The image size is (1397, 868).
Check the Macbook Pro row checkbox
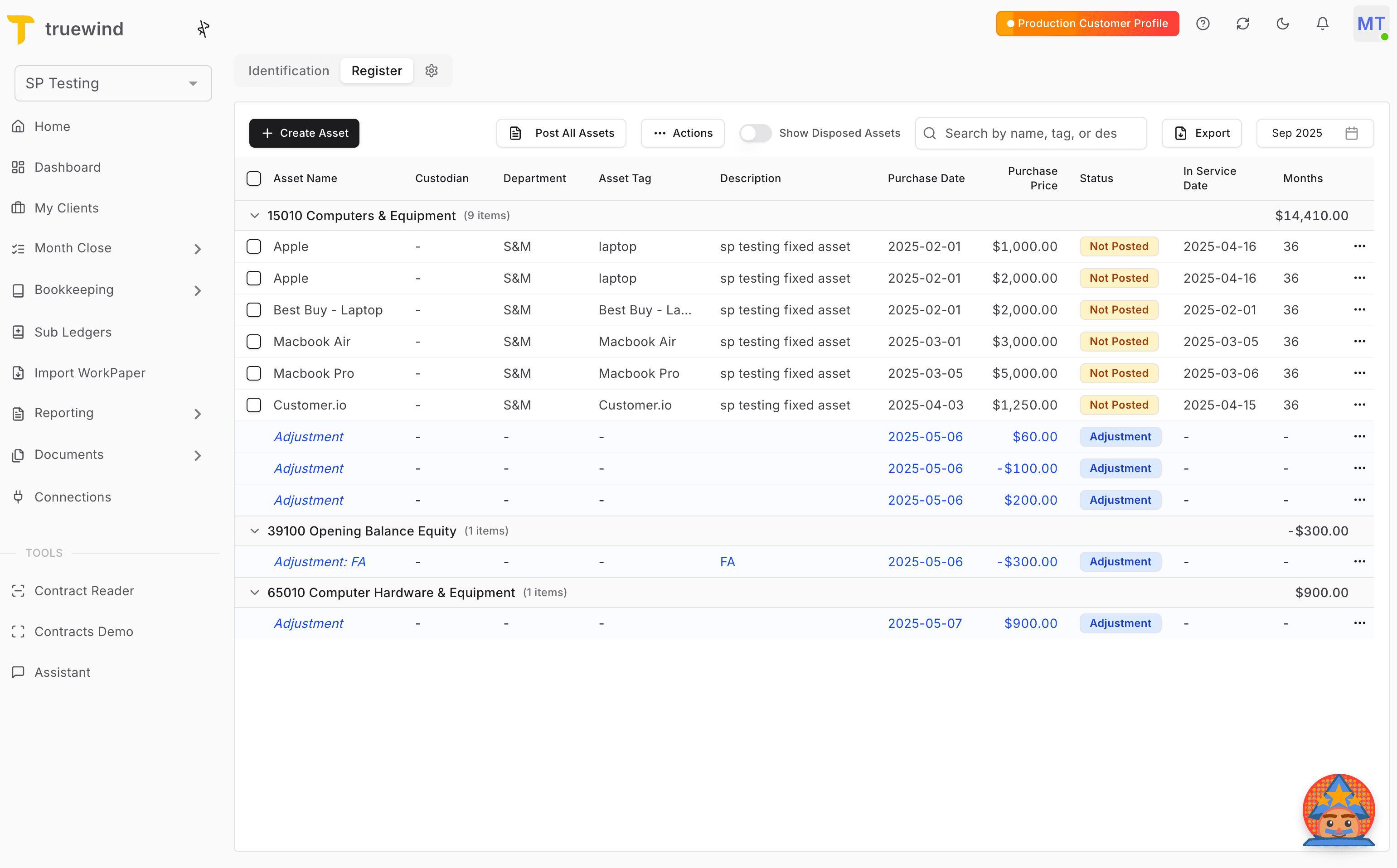click(253, 373)
